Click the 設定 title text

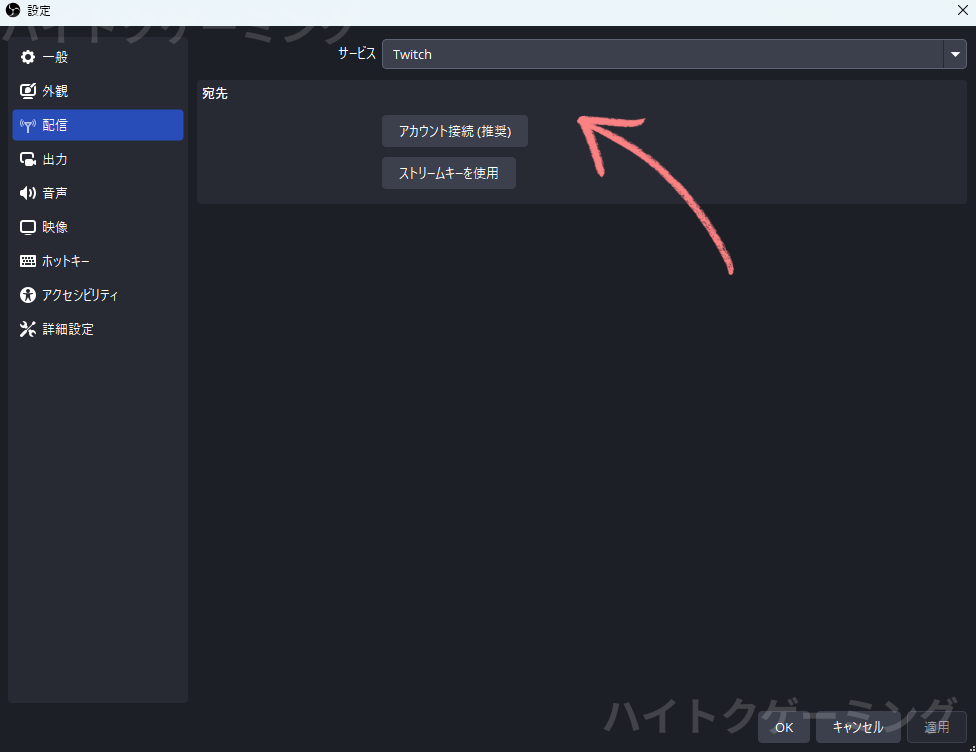coord(39,11)
